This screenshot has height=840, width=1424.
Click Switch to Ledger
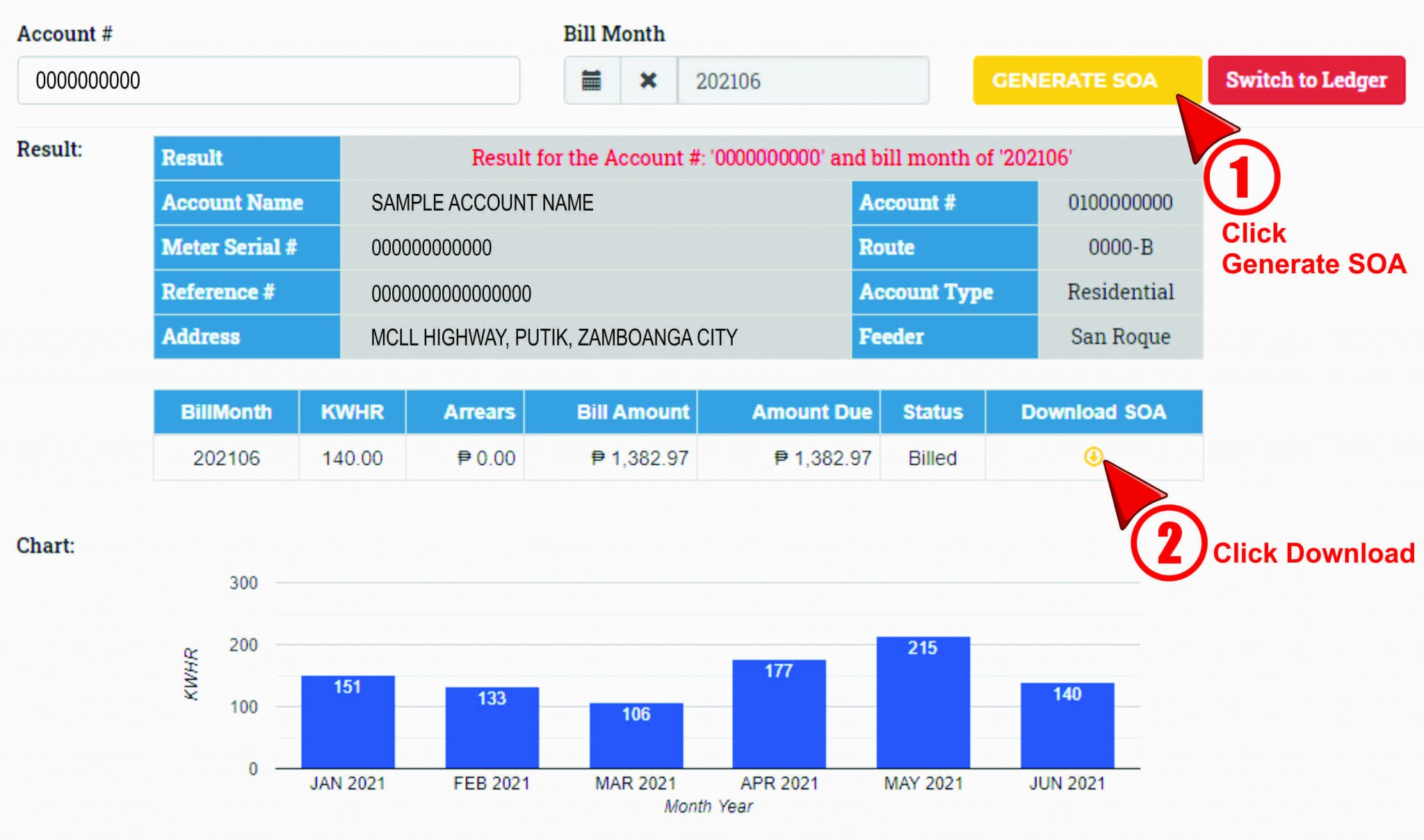1306,79
